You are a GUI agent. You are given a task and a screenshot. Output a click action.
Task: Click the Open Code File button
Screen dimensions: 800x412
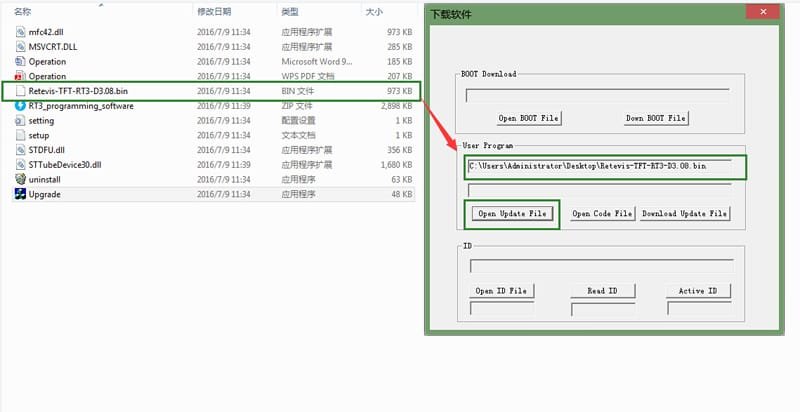point(602,214)
